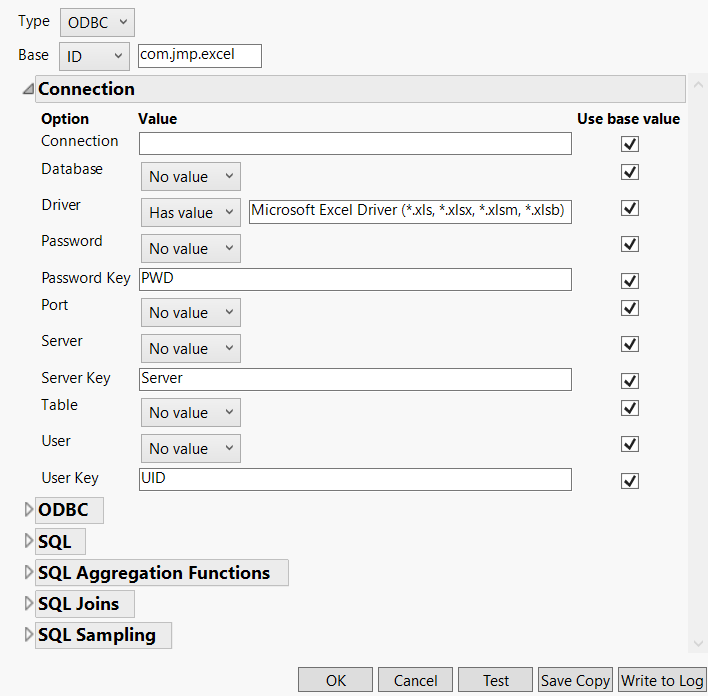This screenshot has height=696, width=708.
Task: Open the Type dropdown showing ODBC
Action: (97, 22)
